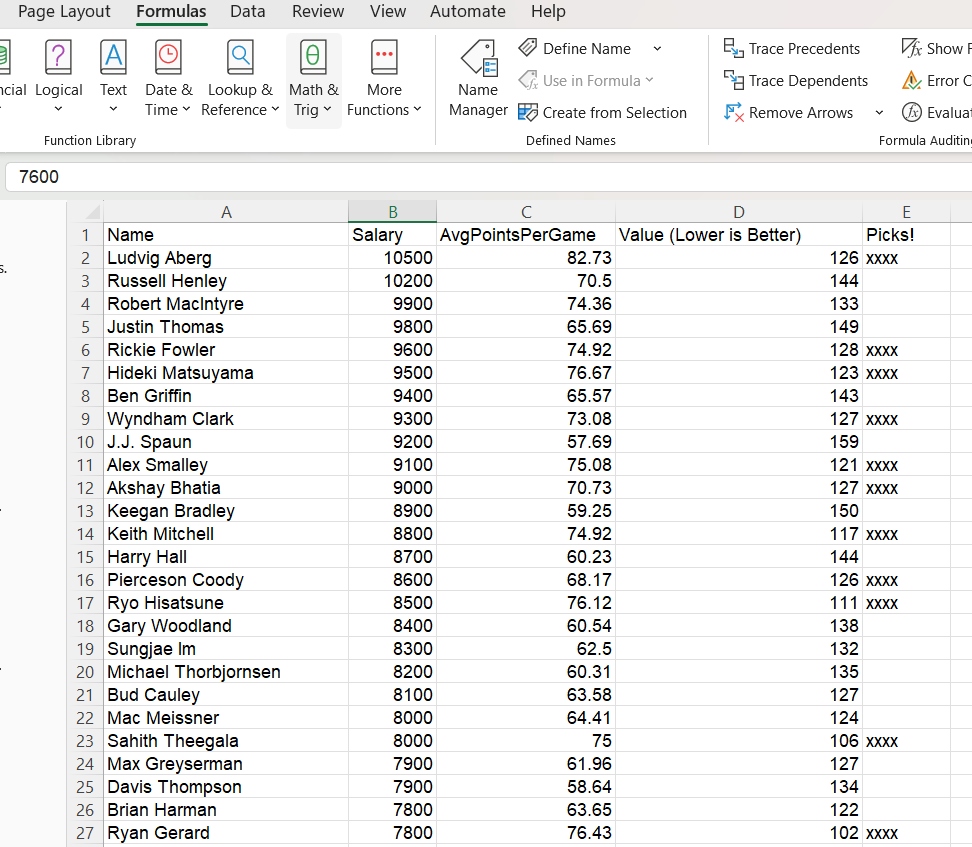Switch to the Page Layout tab
The width and height of the screenshot is (972, 847).
[x=64, y=11]
